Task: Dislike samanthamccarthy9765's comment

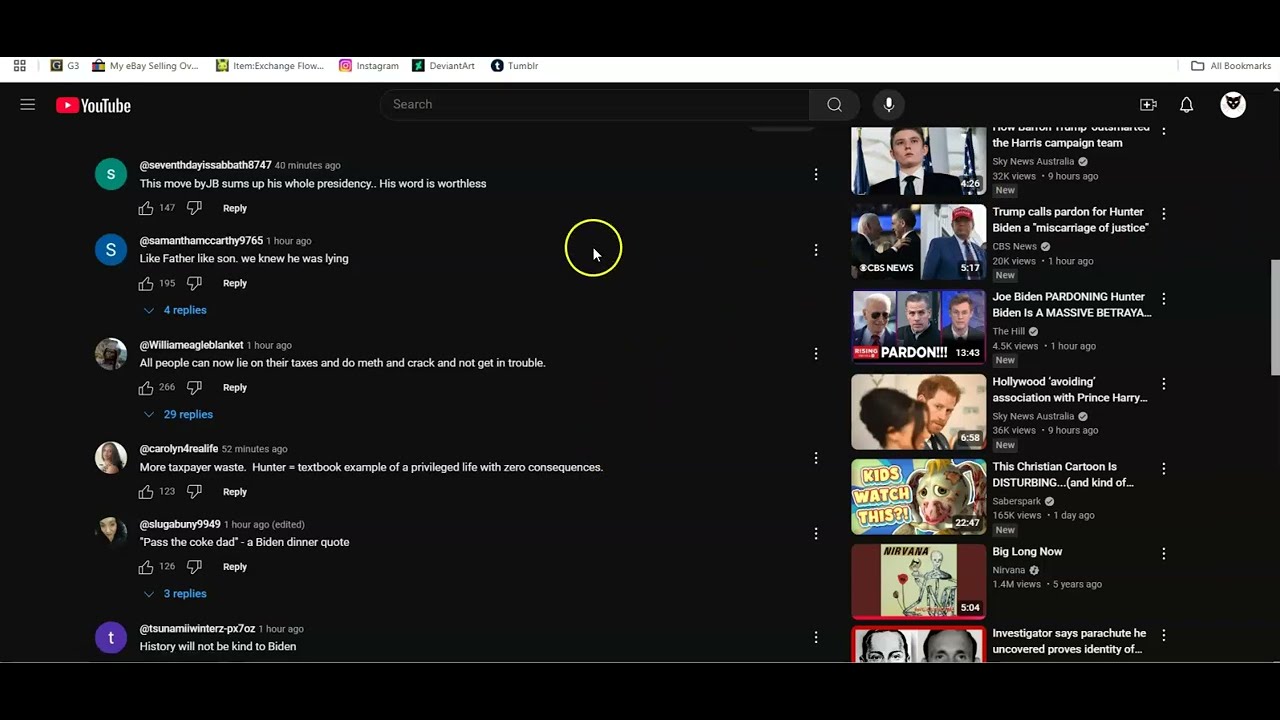Action: (194, 283)
